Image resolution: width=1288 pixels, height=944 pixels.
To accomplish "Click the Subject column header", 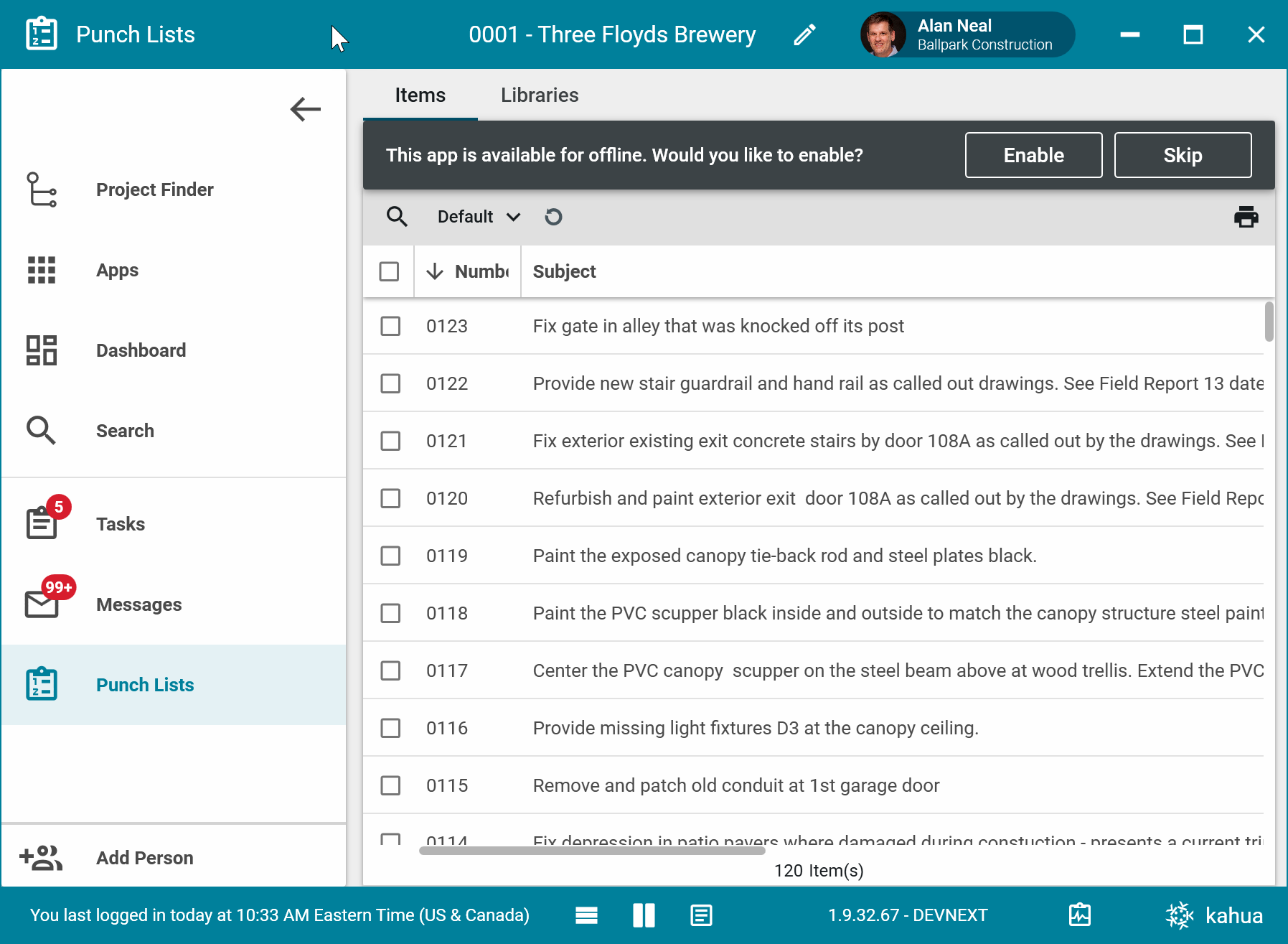I will tap(564, 271).
